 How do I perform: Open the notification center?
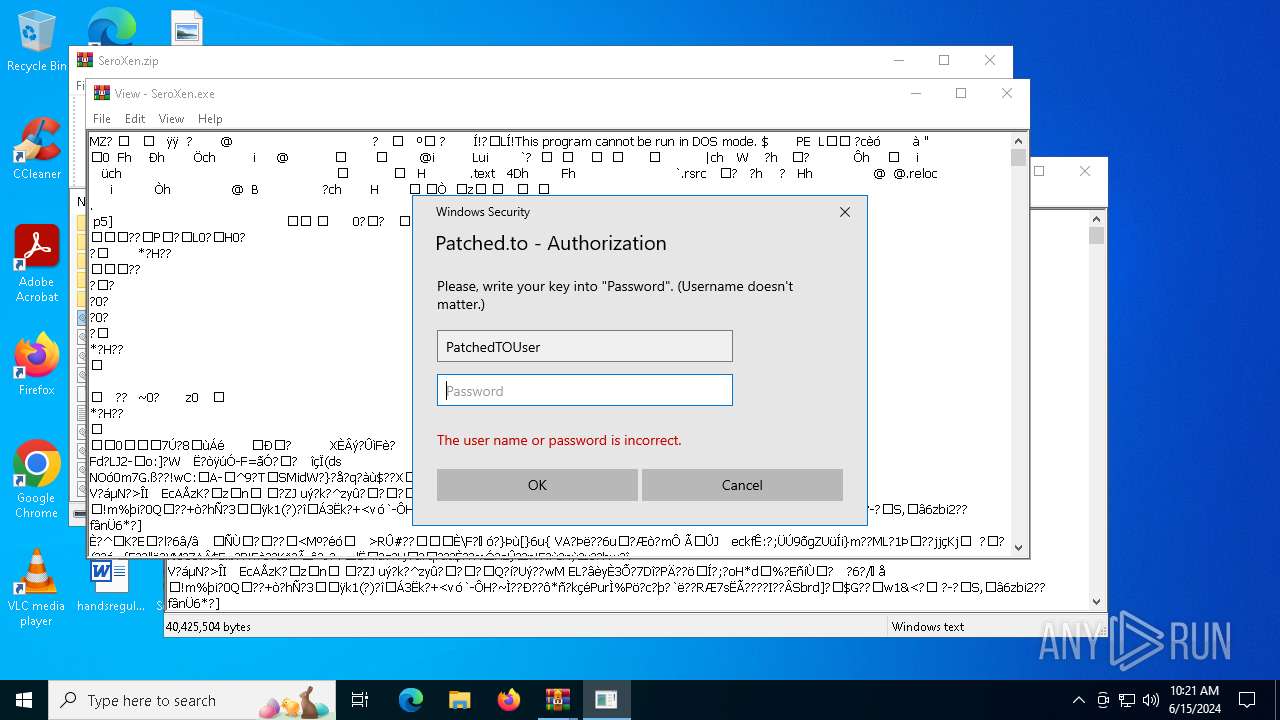point(1247,700)
